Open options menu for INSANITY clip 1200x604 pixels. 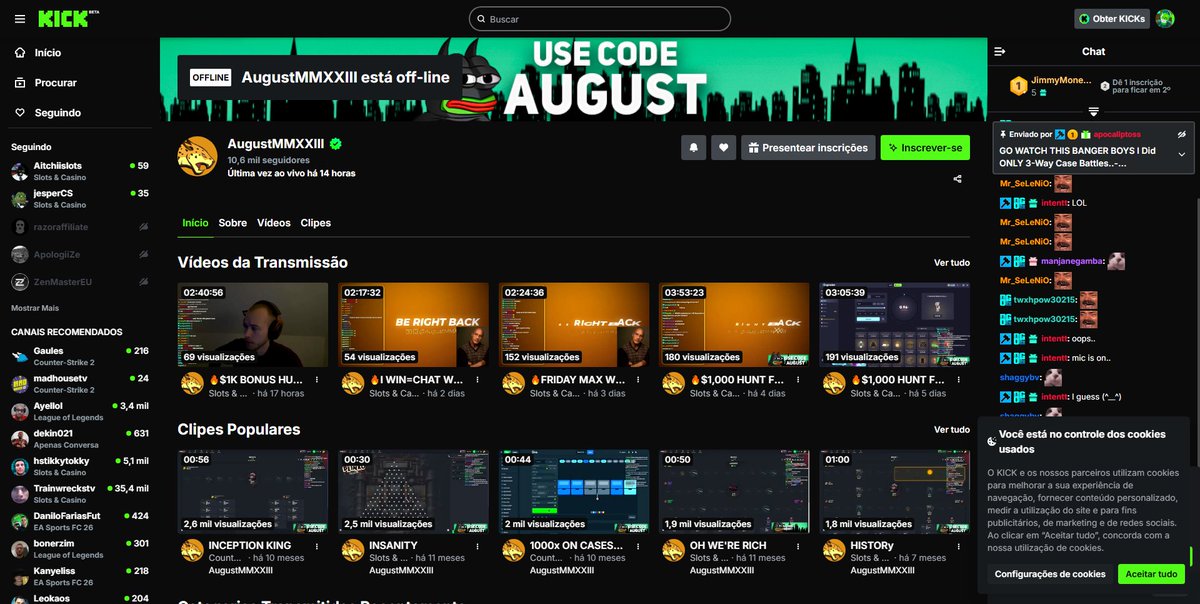(x=478, y=546)
